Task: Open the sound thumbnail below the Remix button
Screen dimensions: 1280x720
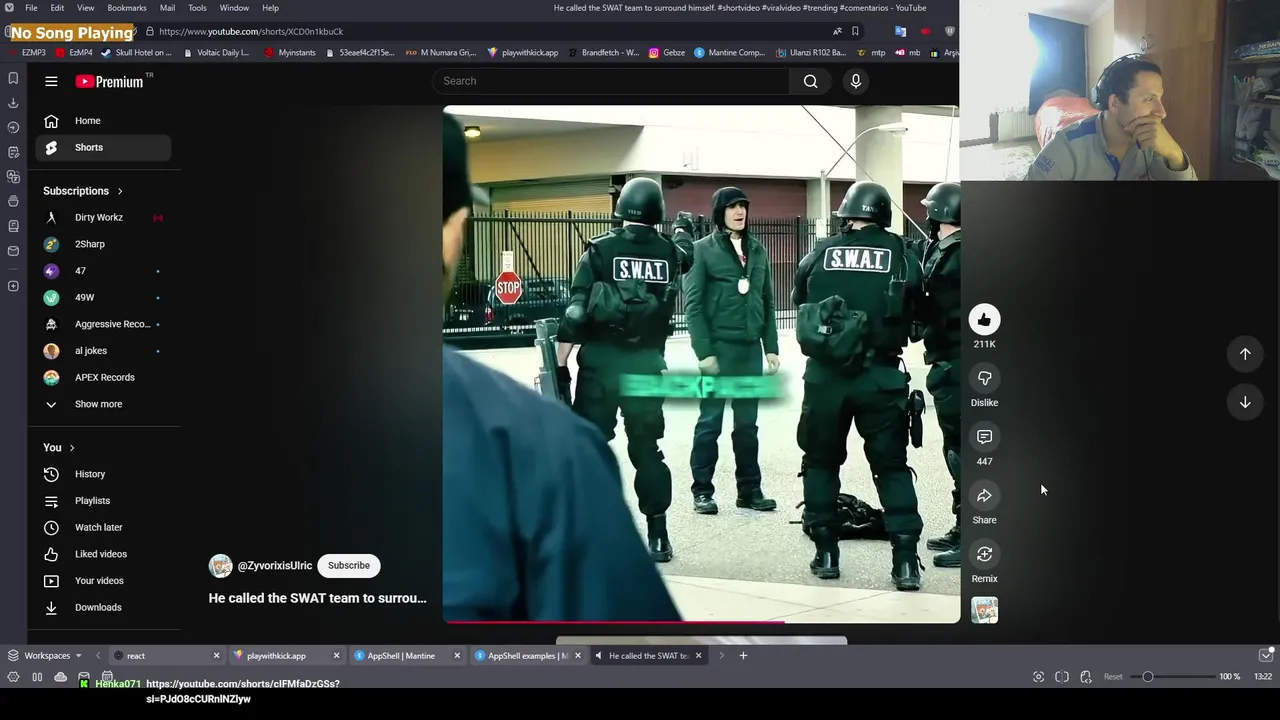Action: click(x=984, y=610)
